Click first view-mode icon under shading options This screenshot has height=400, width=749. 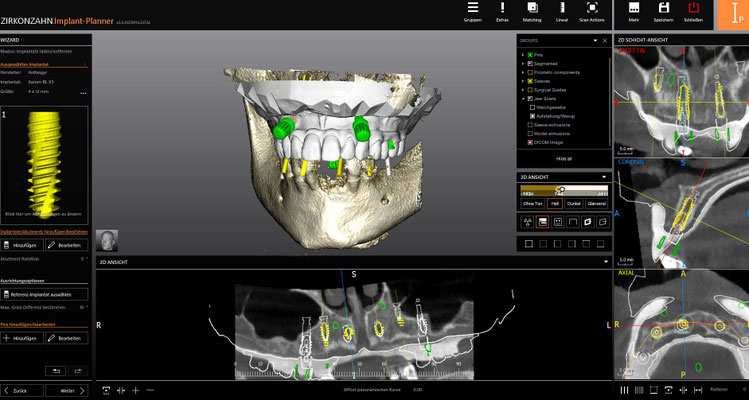pyautogui.click(x=527, y=222)
